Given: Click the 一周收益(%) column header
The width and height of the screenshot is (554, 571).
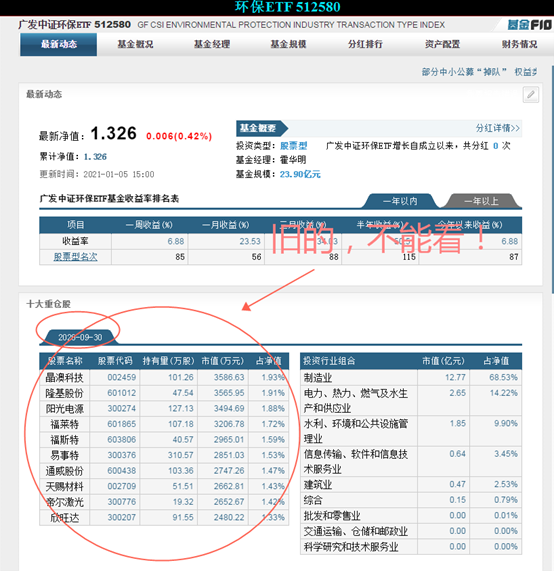Looking at the screenshot, I should click(x=149, y=225).
